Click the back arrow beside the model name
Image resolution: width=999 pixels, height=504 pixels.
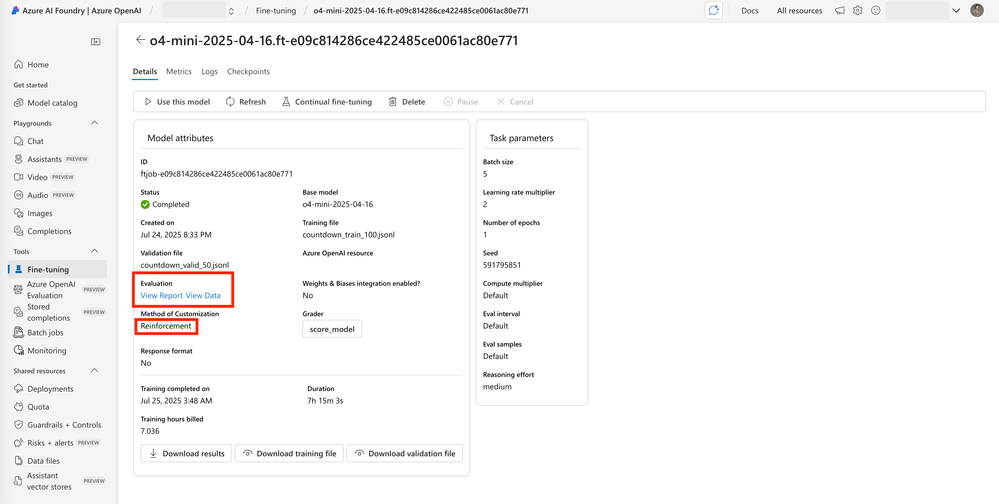coord(140,41)
